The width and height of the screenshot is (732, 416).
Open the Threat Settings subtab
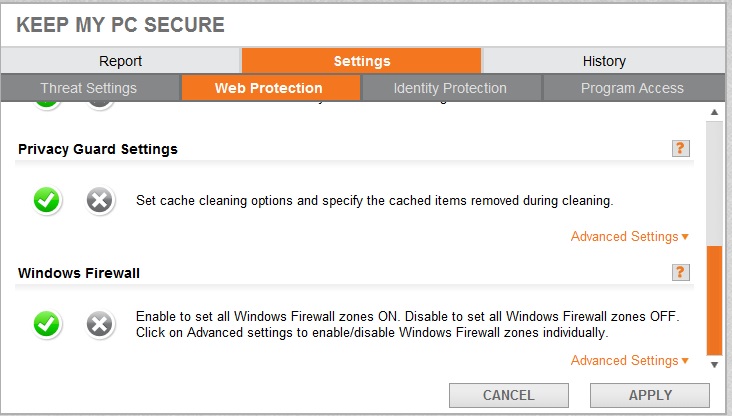point(89,88)
